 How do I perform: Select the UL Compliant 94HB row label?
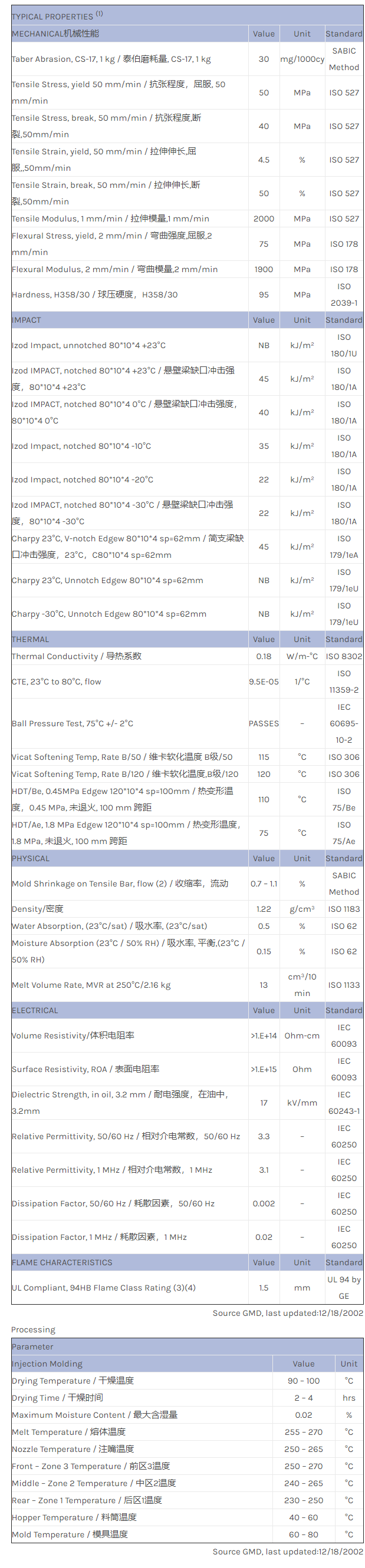[x=104, y=1288]
